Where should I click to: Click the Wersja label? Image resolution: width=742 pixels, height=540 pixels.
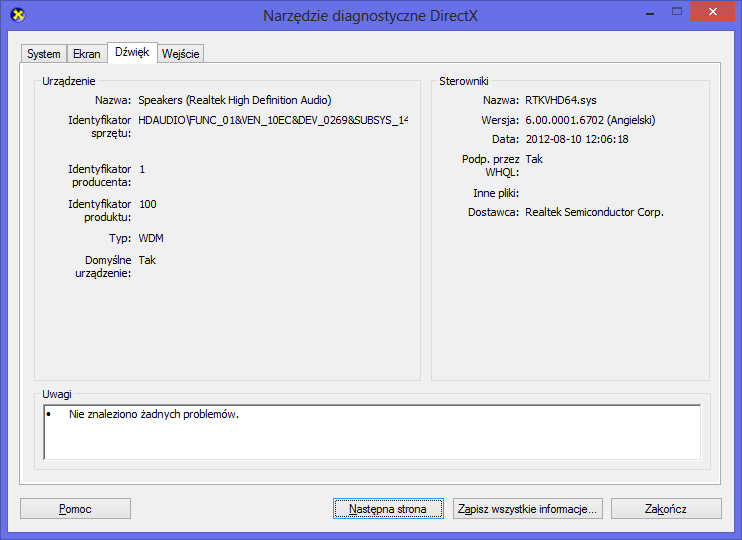500,120
